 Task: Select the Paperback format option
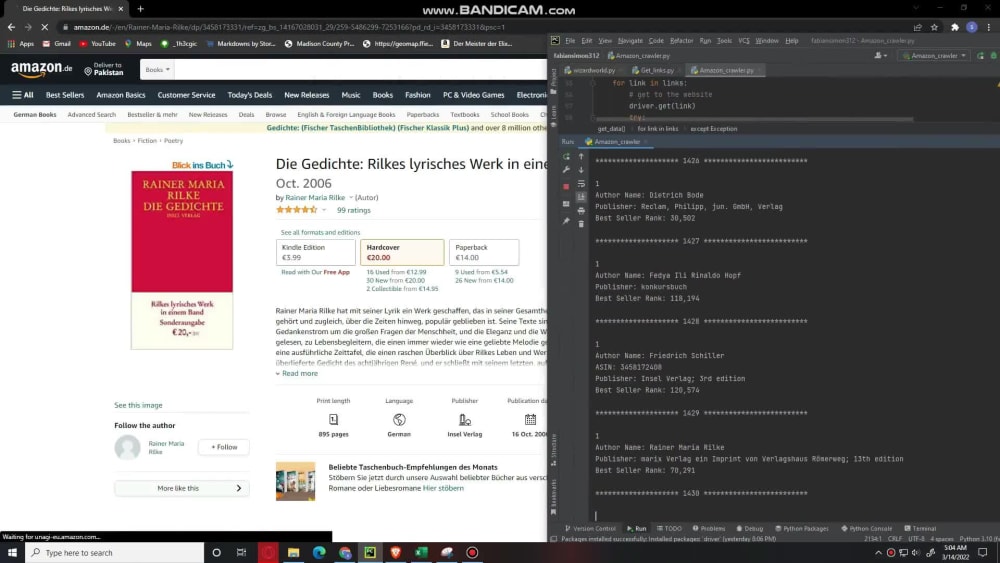click(x=483, y=252)
